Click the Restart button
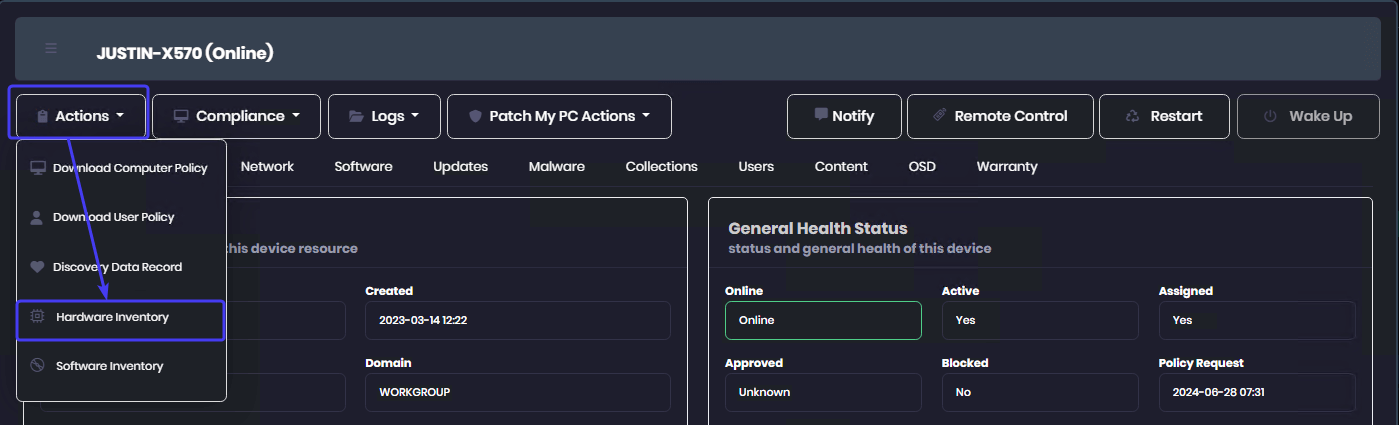The width and height of the screenshot is (1399, 425). coord(1165,116)
